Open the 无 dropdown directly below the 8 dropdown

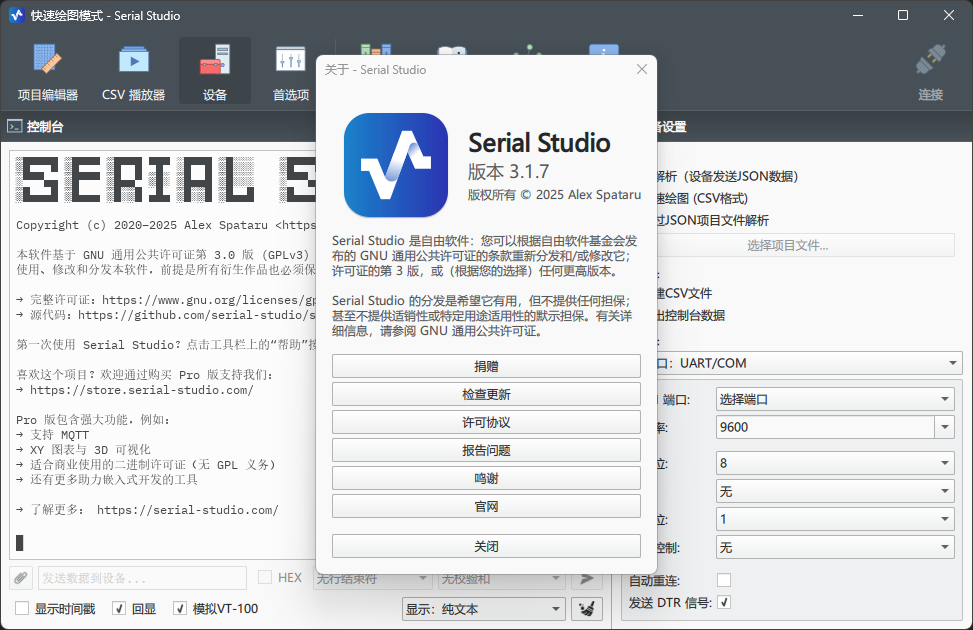click(835, 492)
